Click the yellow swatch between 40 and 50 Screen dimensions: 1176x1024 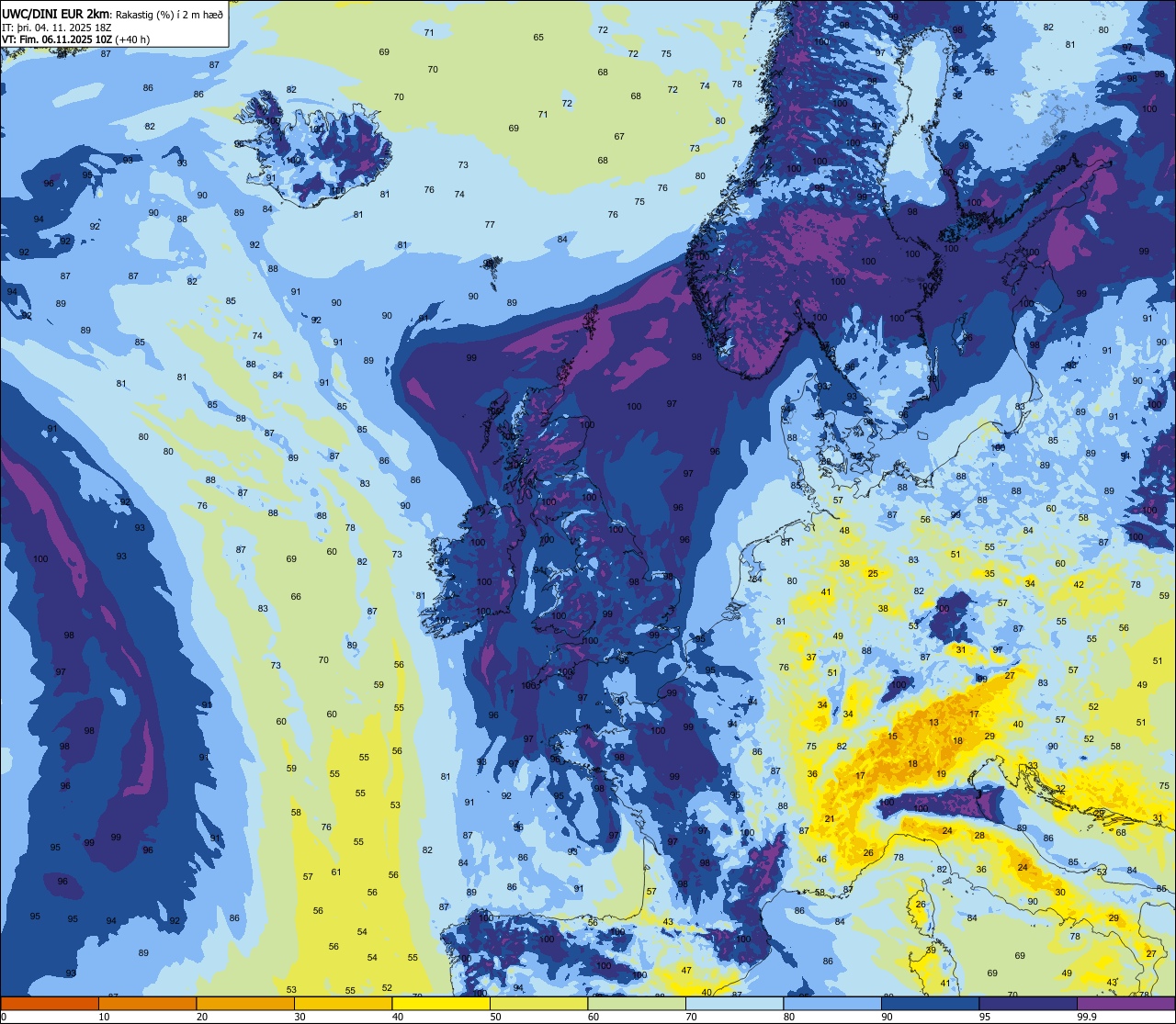click(441, 1003)
